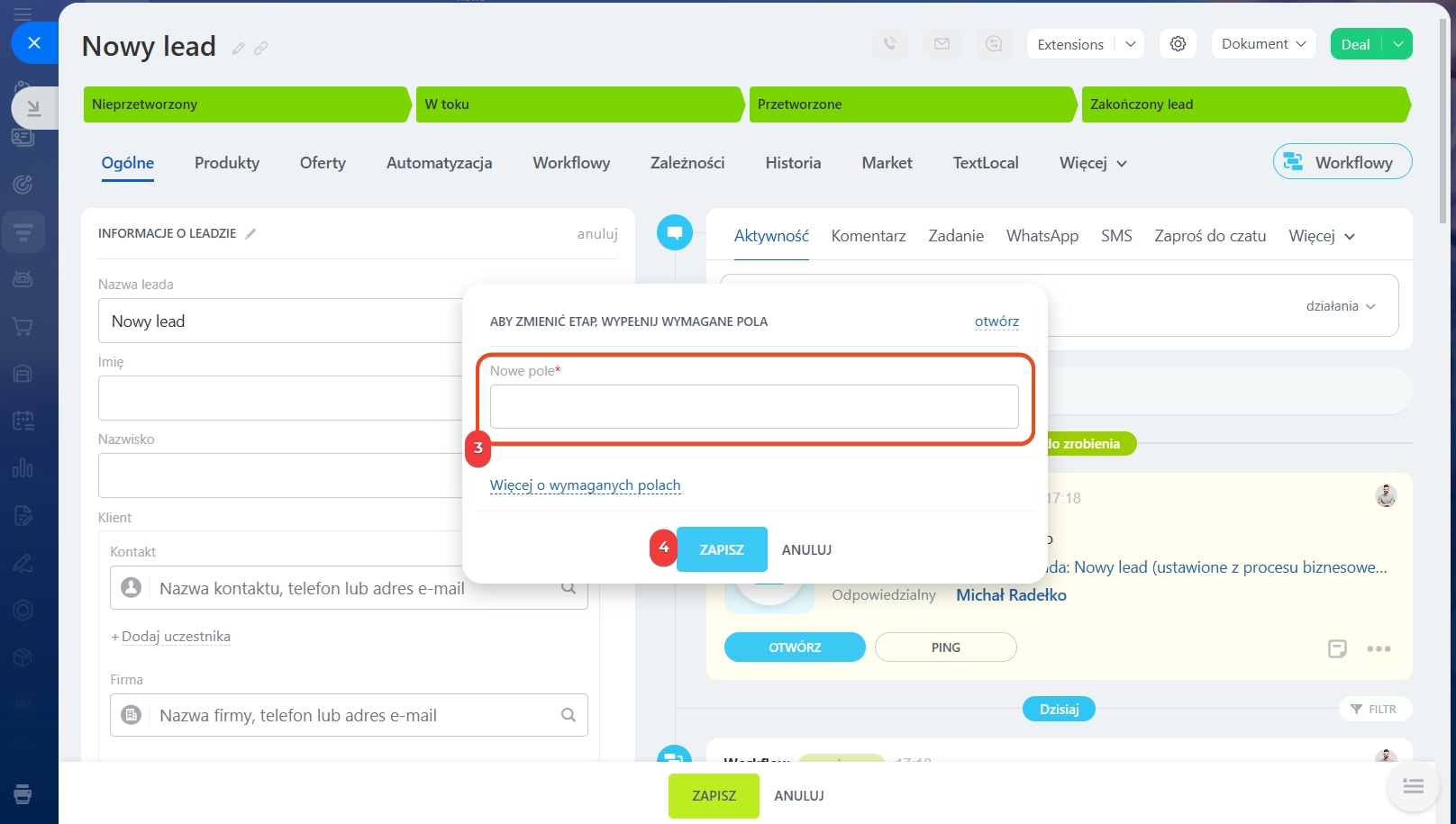
Task: Click the phone call icon
Action: (889, 44)
